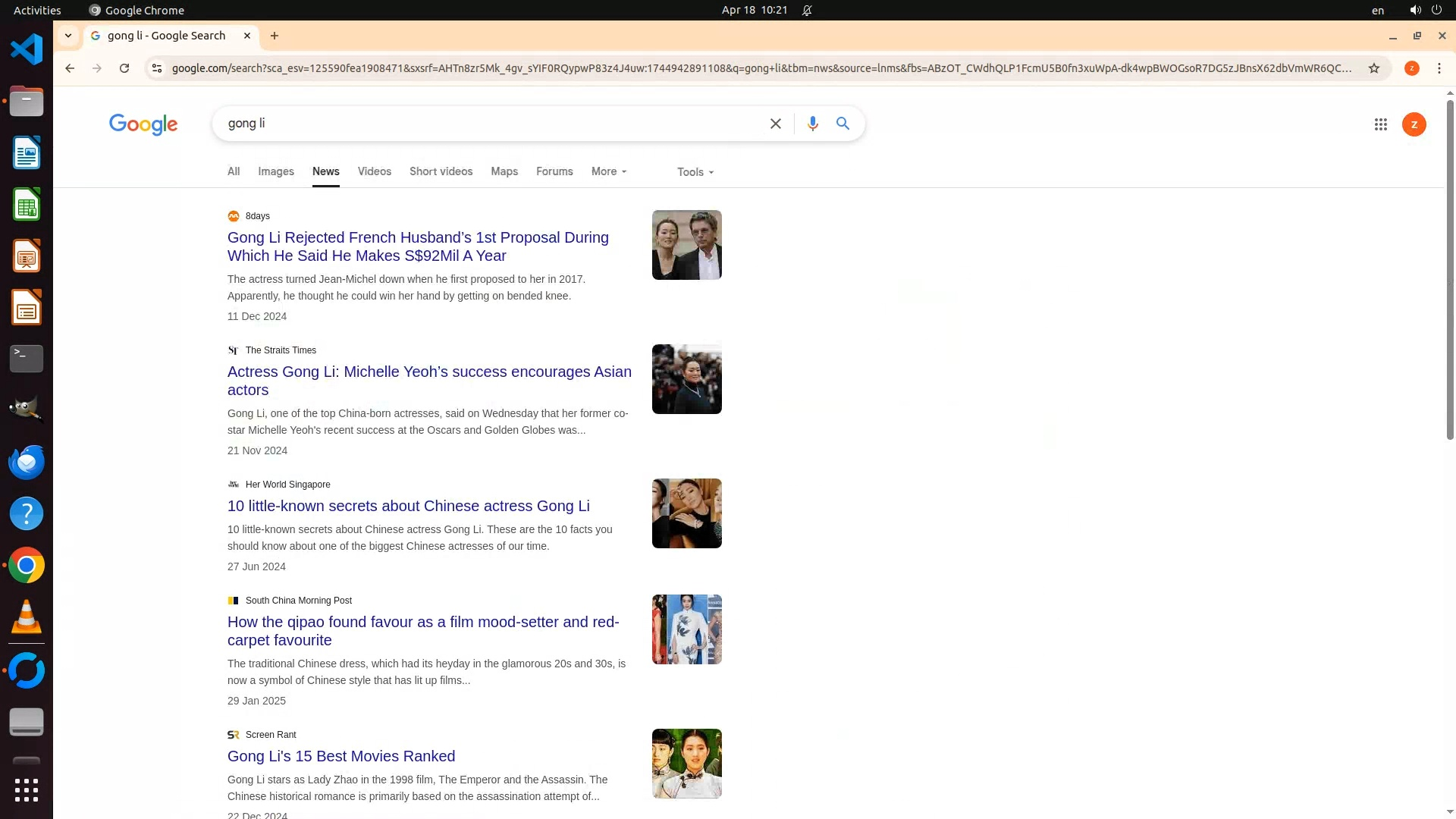This screenshot has height=819, width=1456.
Task: Open new browser tab
Action: click(275, 36)
